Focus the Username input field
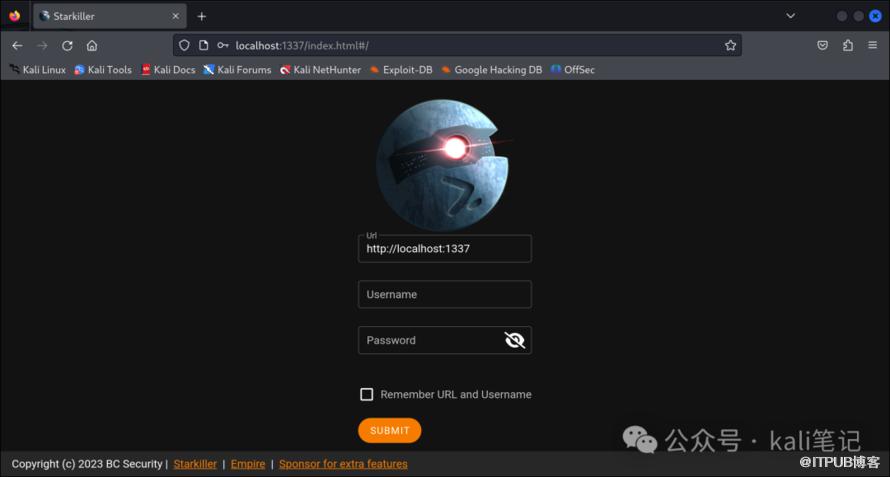This screenshot has height=477, width=890. (x=444, y=295)
